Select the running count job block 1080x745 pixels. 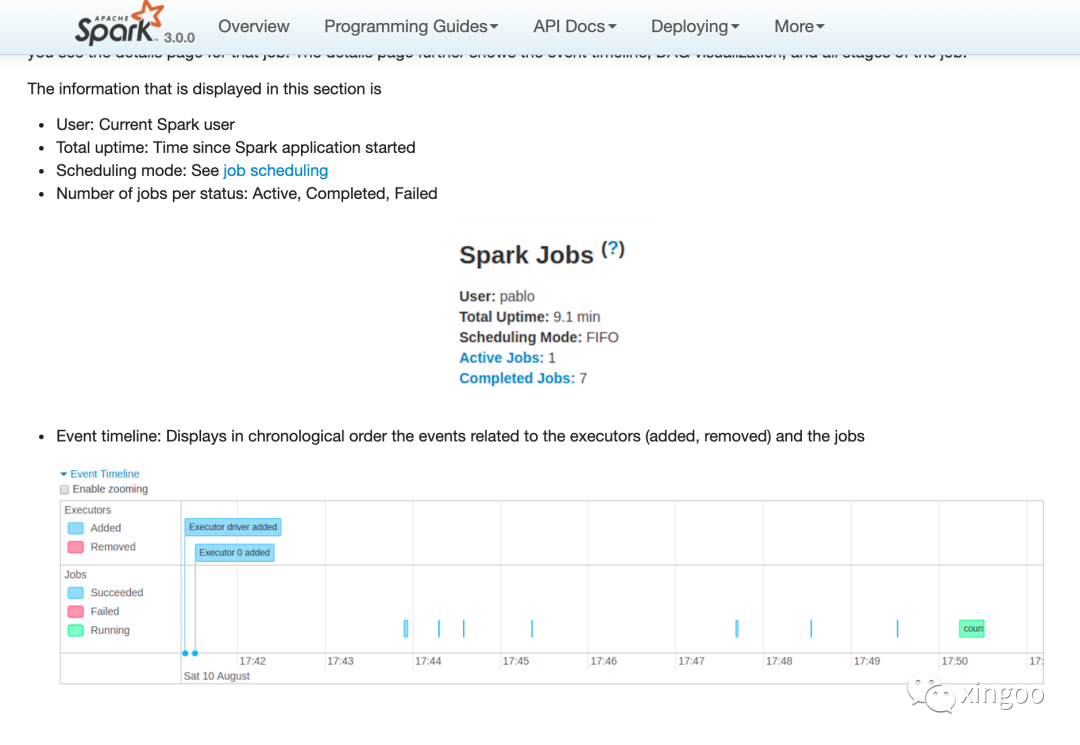[971, 628]
